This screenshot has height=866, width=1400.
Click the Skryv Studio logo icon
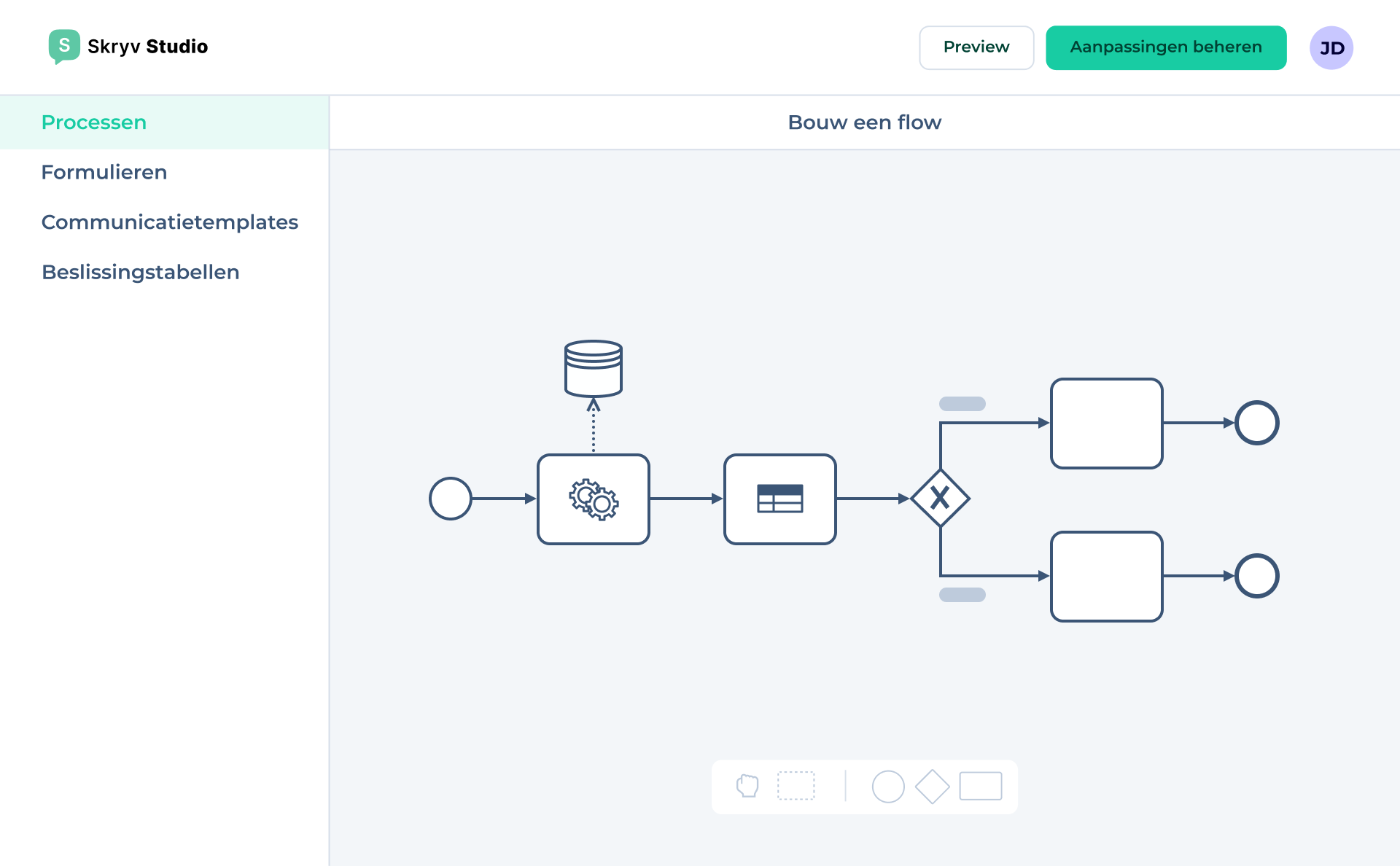(x=62, y=46)
